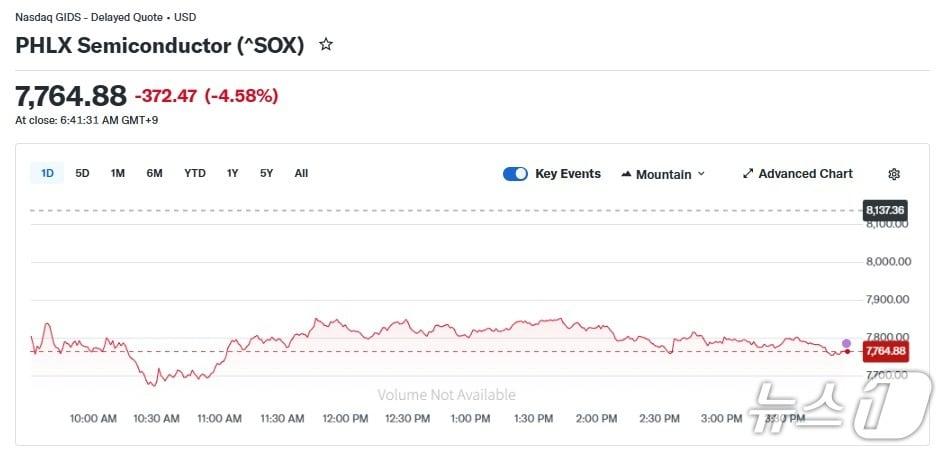
Task: Click the Key Events label
Action: click(x=568, y=174)
